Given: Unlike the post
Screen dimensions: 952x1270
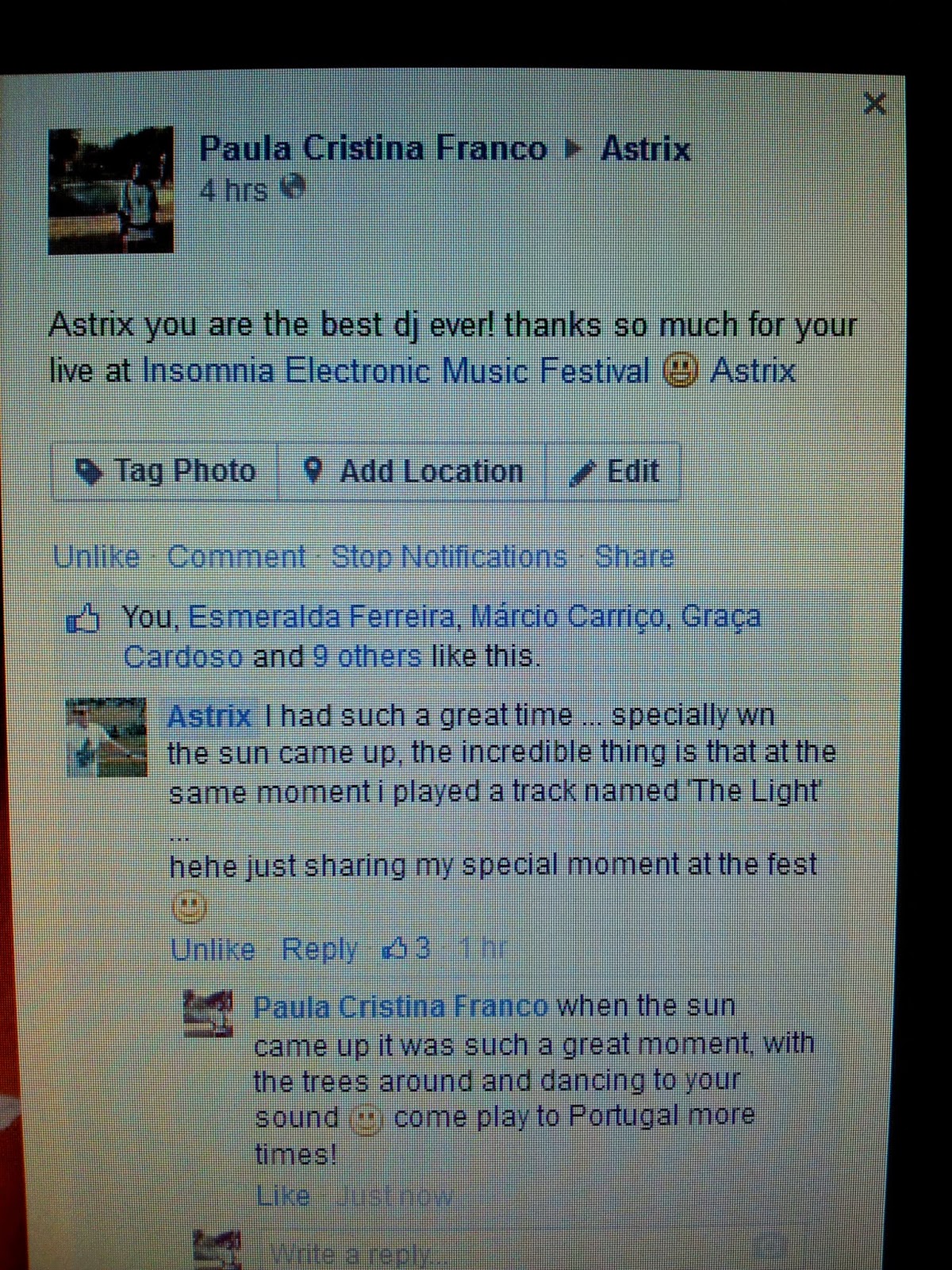Looking at the screenshot, I should pyautogui.click(x=96, y=556).
